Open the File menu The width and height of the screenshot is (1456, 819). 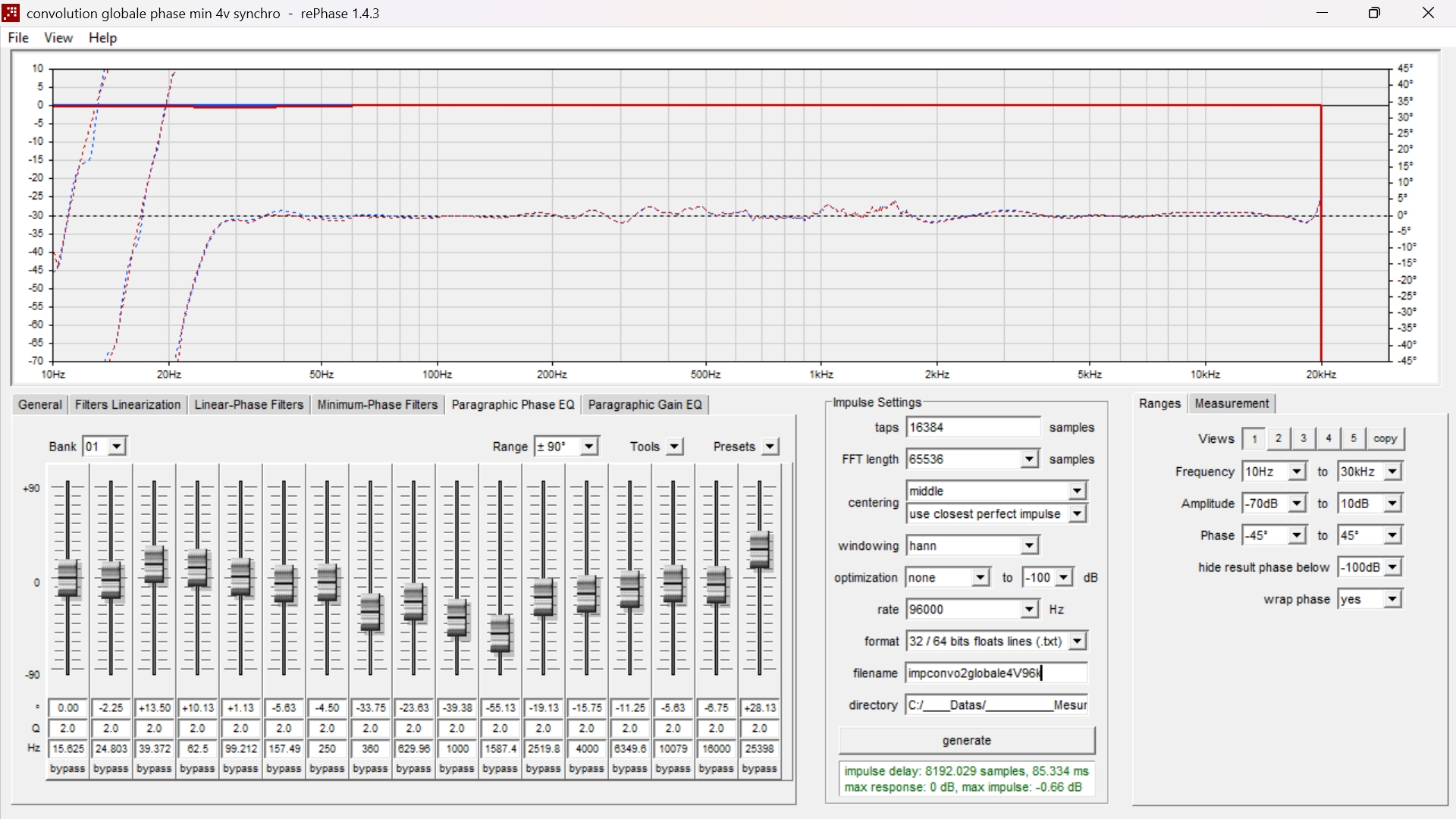pyautogui.click(x=18, y=38)
